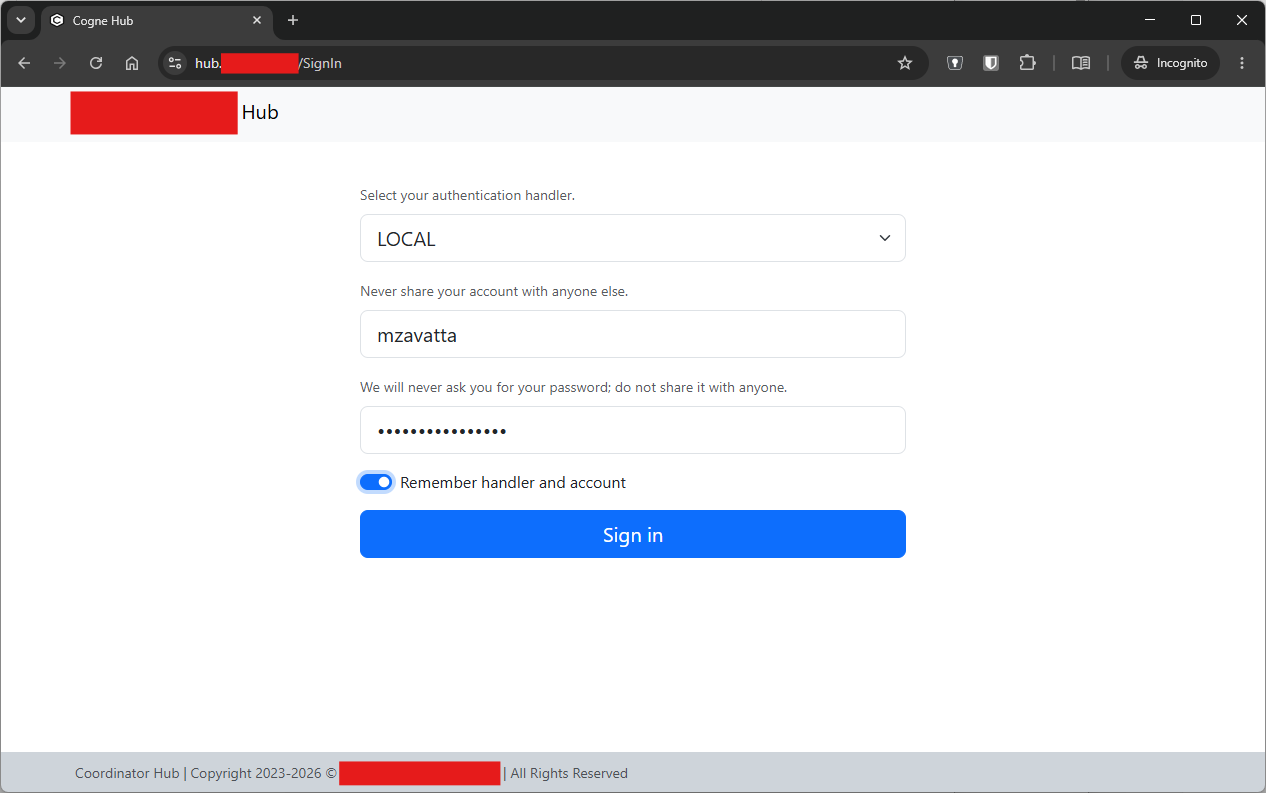This screenshot has width=1266, height=793.
Task: Toggle reading mode side panel
Action: pos(1081,63)
